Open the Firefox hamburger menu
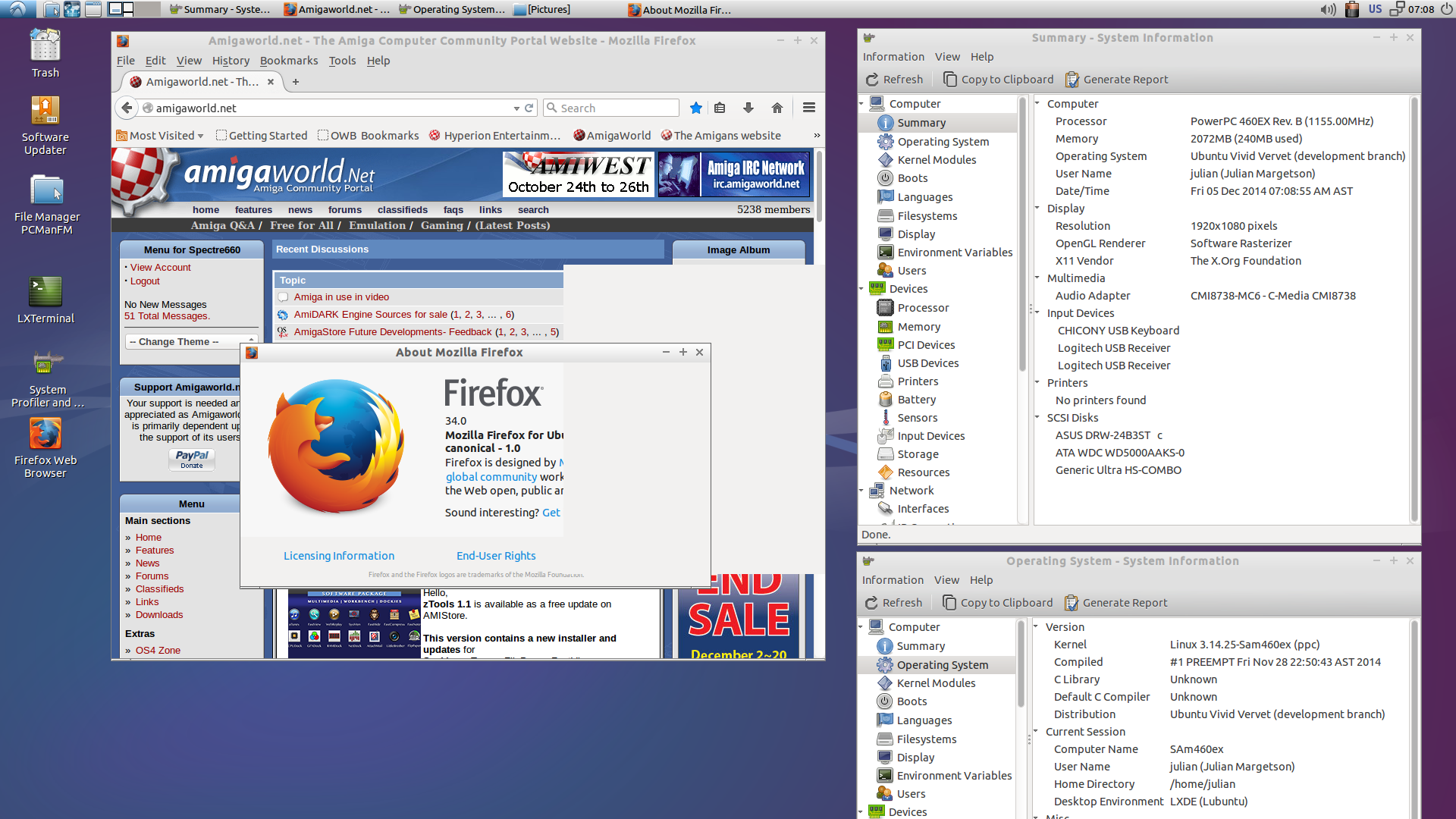 pyautogui.click(x=808, y=108)
